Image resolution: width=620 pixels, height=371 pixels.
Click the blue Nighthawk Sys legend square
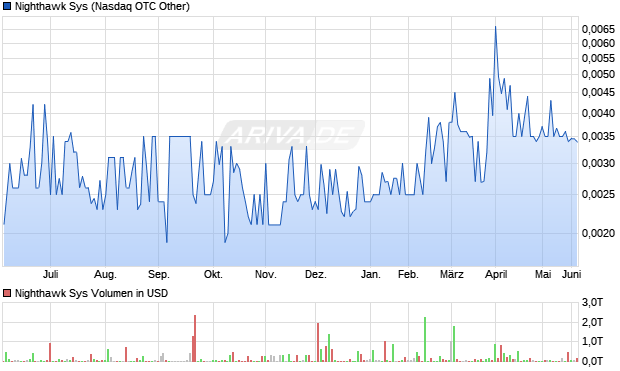[x=7, y=6]
